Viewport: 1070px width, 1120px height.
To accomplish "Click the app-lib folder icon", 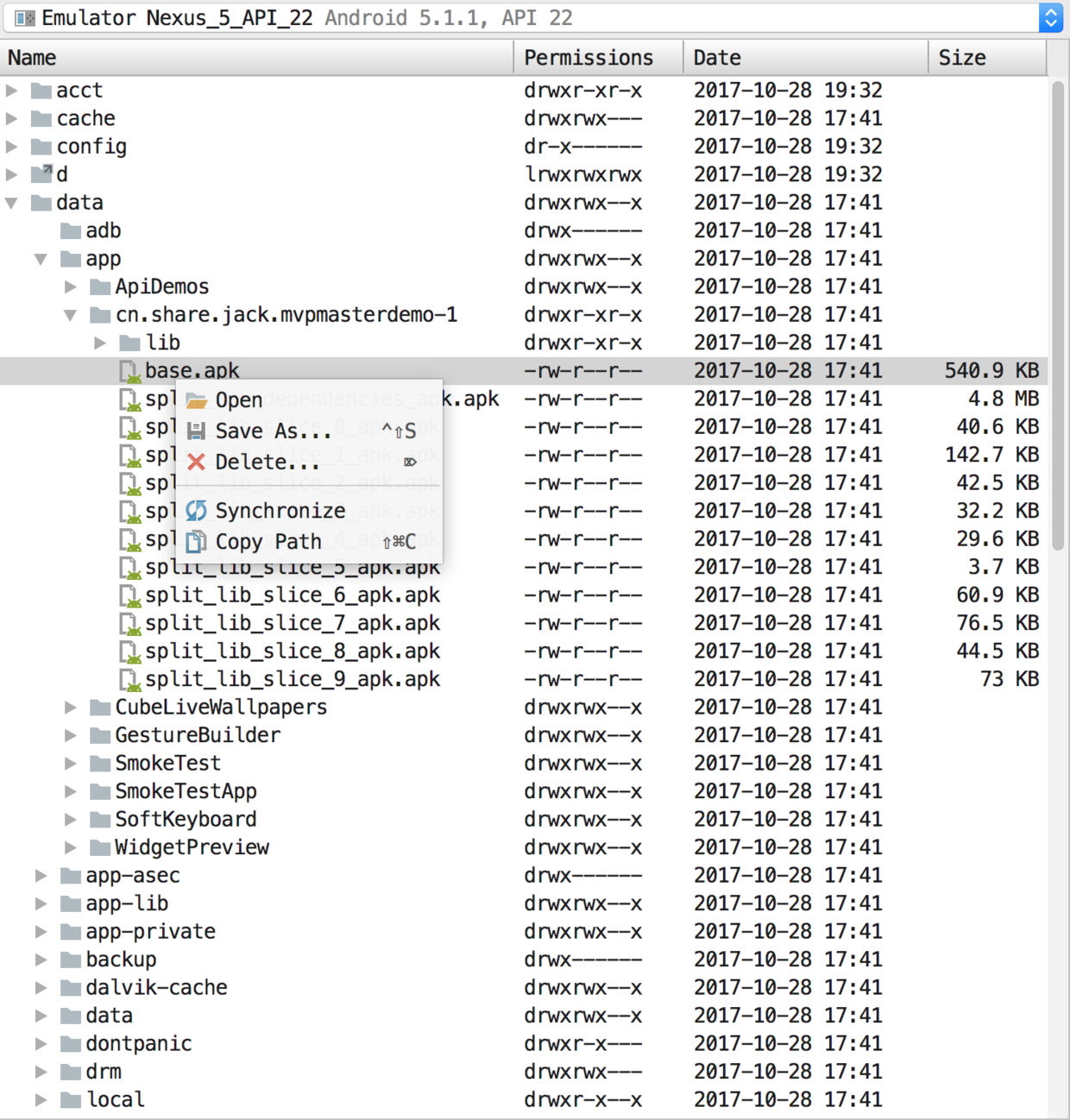I will click(71, 903).
